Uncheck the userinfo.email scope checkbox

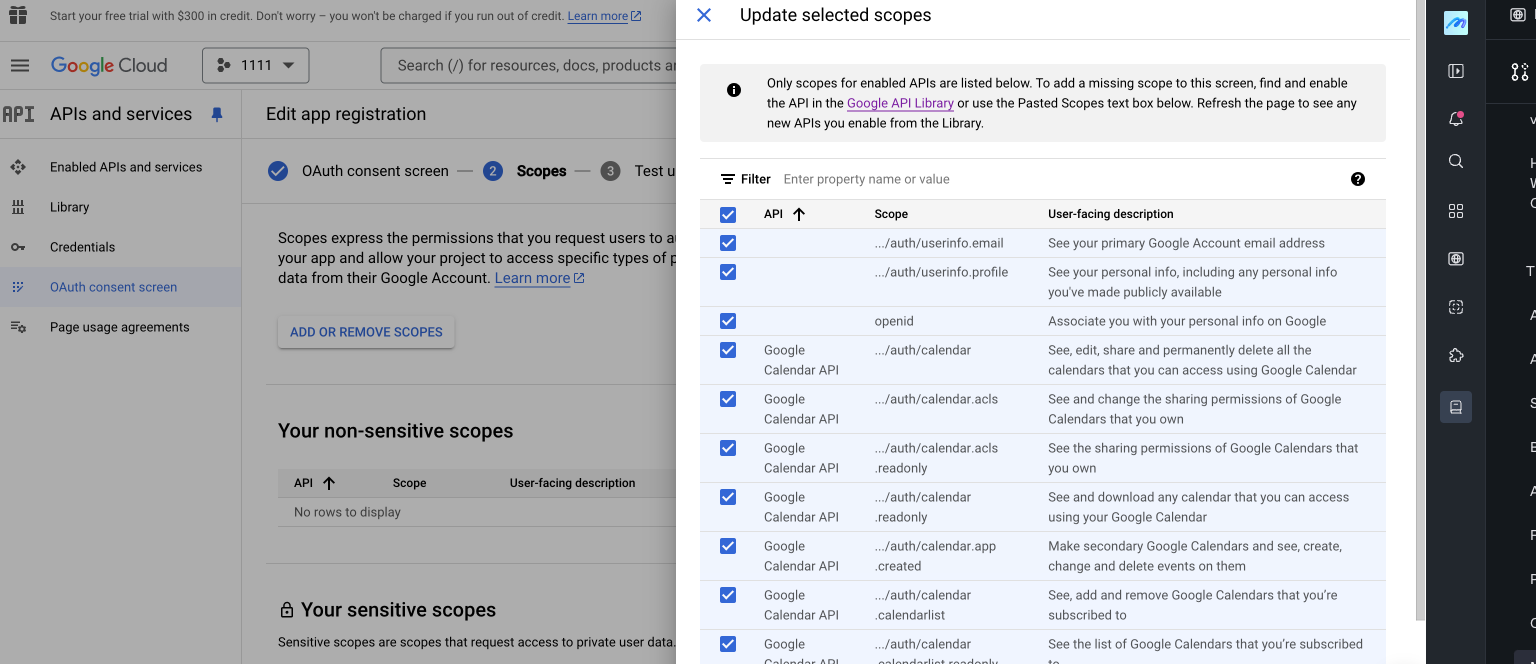click(728, 243)
